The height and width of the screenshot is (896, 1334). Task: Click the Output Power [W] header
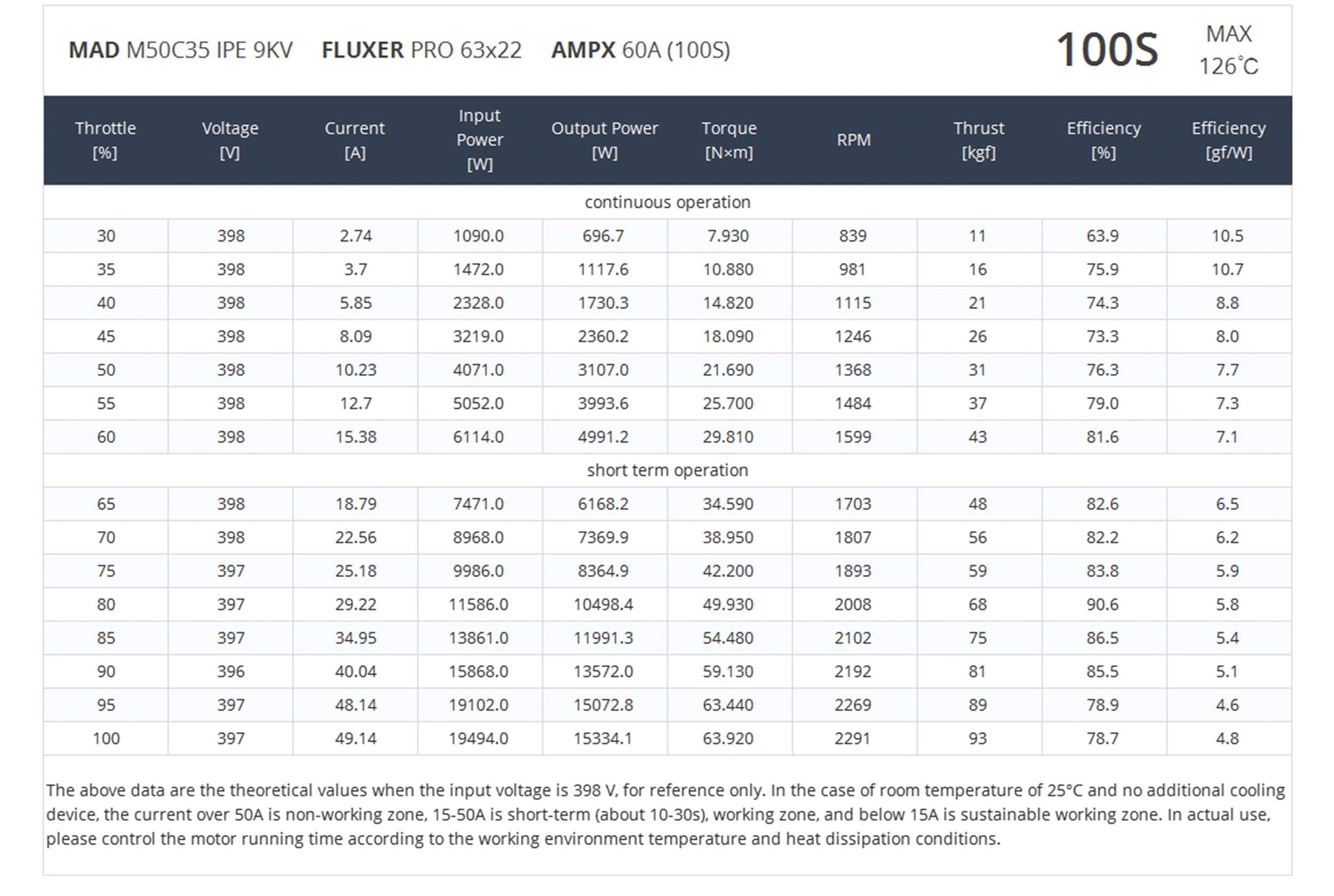604,140
